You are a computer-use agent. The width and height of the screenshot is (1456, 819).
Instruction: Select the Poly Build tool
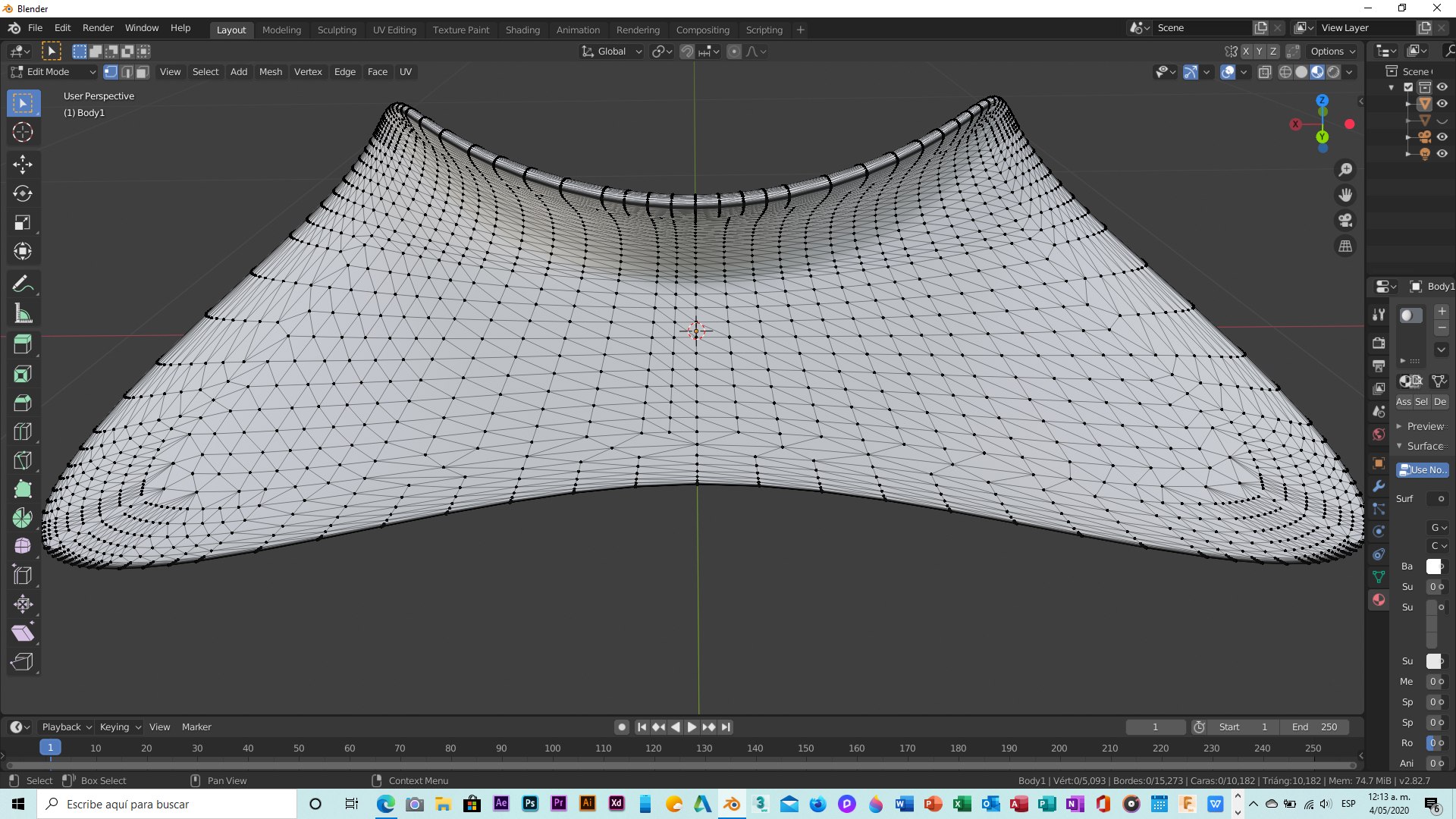click(23, 489)
